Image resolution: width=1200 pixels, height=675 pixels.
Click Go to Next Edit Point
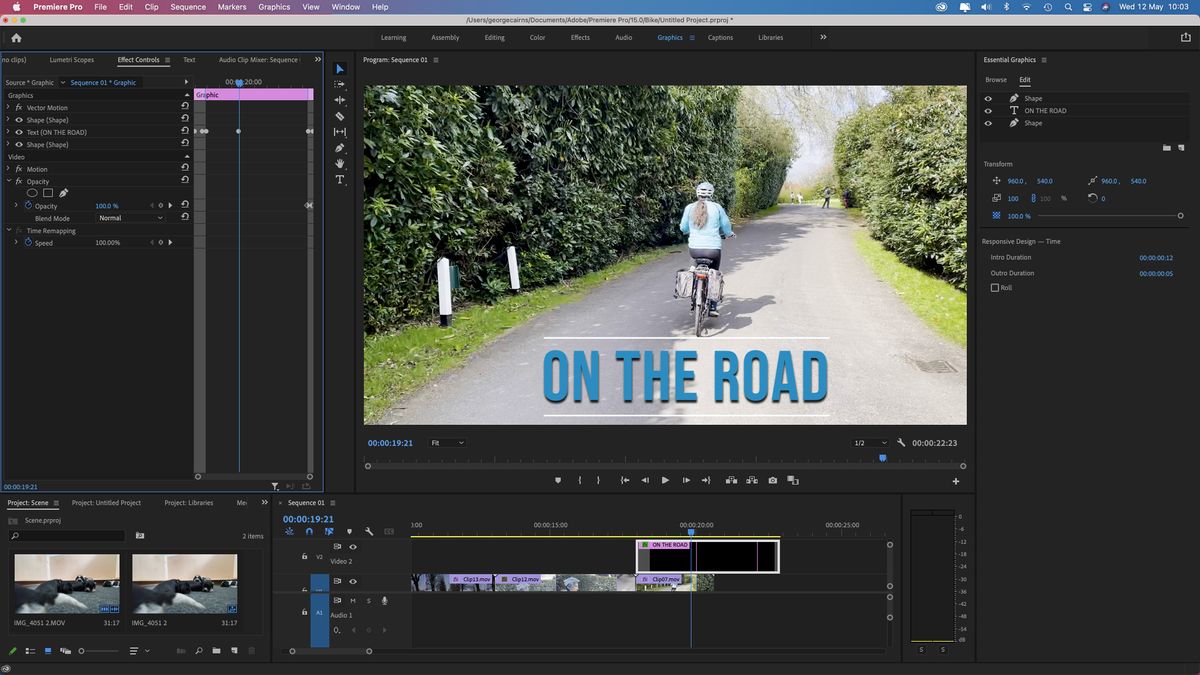coord(706,480)
